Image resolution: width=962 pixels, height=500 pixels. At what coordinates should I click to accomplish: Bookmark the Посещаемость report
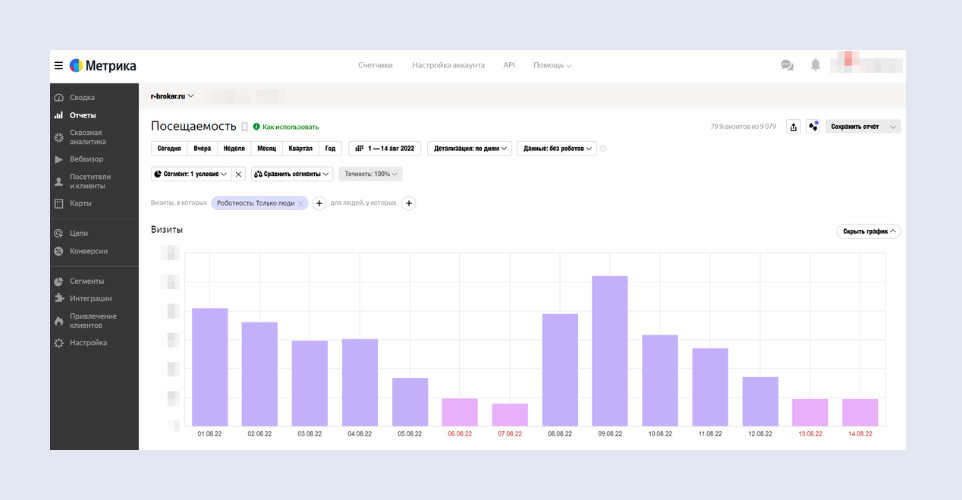pos(245,127)
